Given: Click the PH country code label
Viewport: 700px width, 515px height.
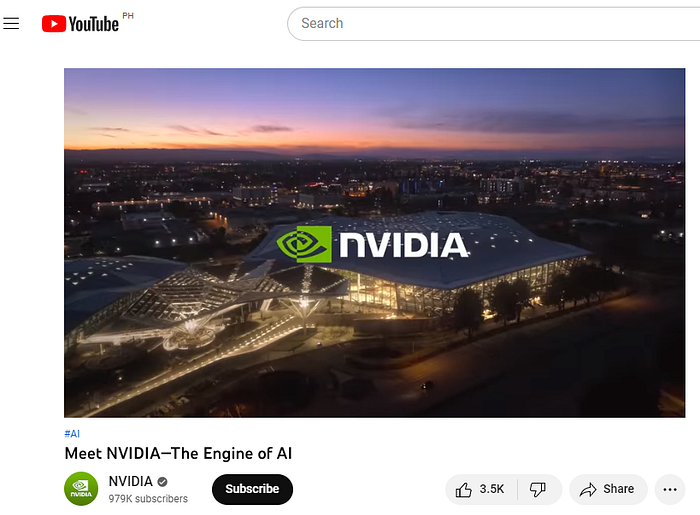Looking at the screenshot, I should click(x=128, y=16).
